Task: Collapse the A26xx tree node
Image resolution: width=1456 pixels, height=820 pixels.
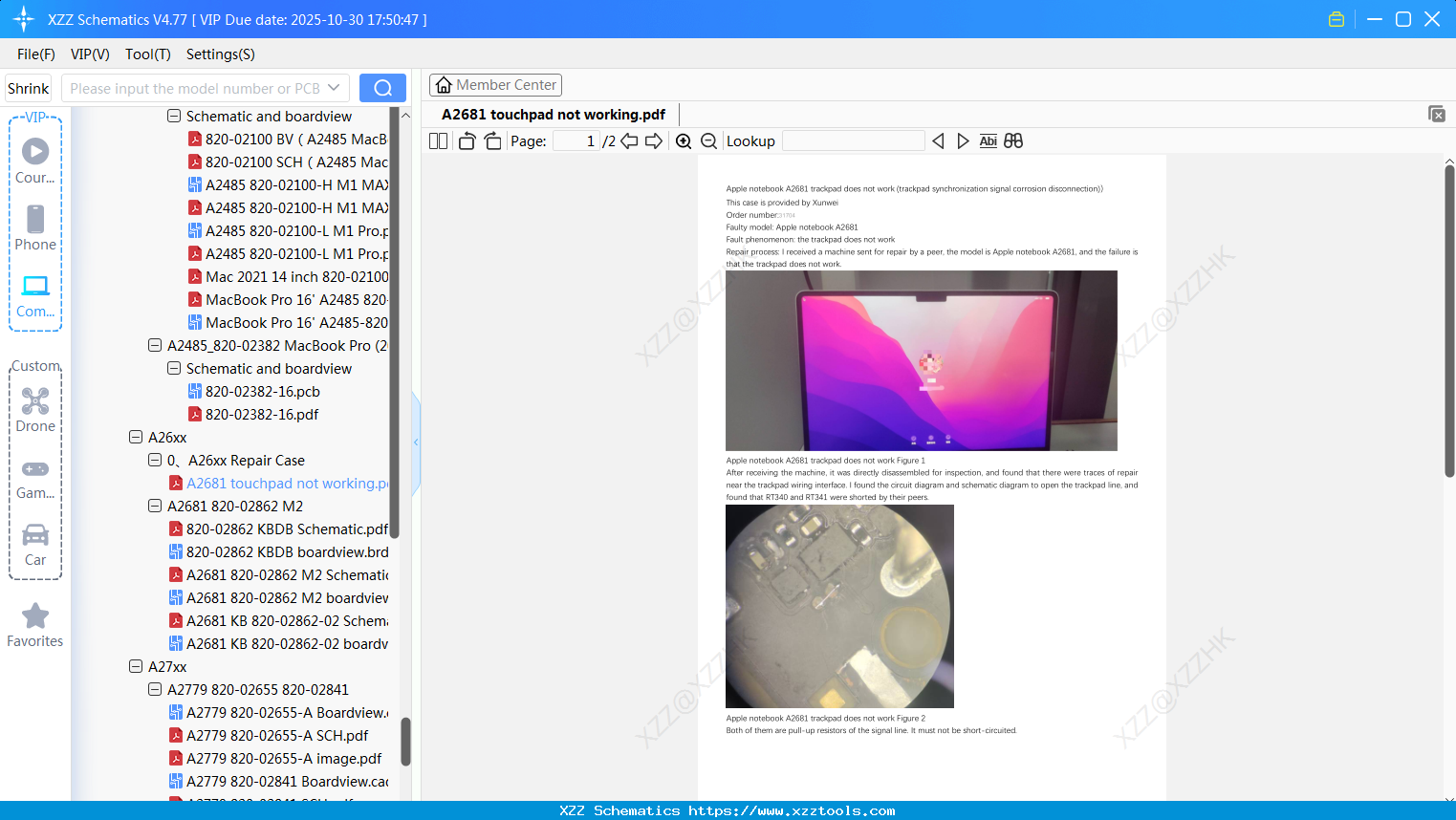Action: [136, 437]
